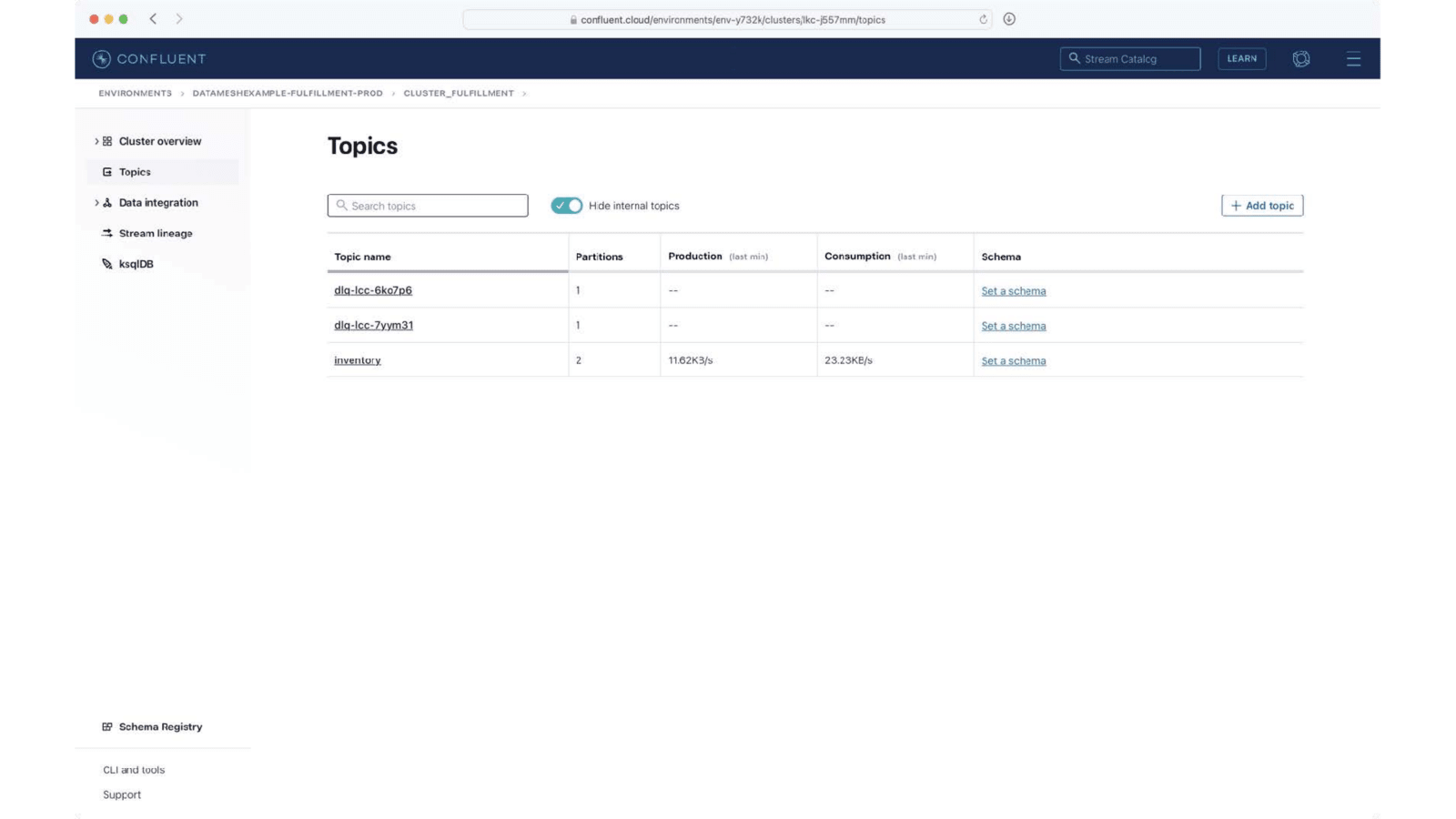
Task: Open Support in the sidebar
Action: pos(122,794)
